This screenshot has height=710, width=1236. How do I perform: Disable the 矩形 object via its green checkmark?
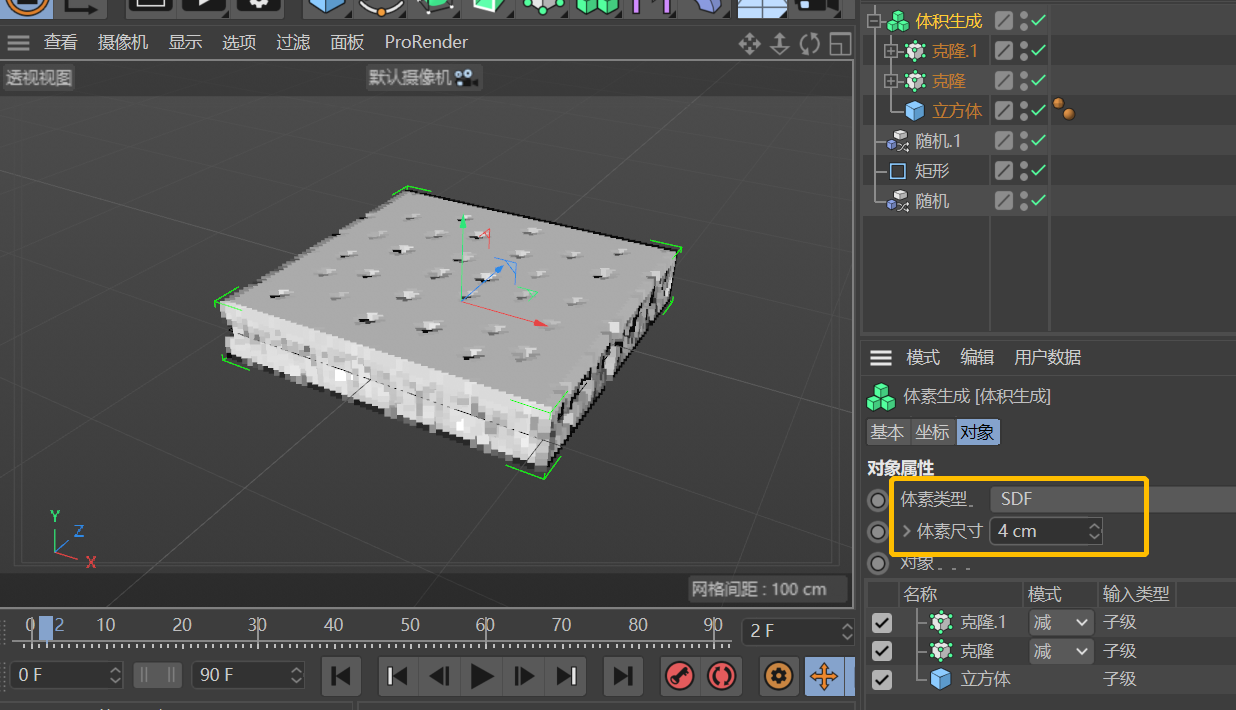click(1039, 171)
